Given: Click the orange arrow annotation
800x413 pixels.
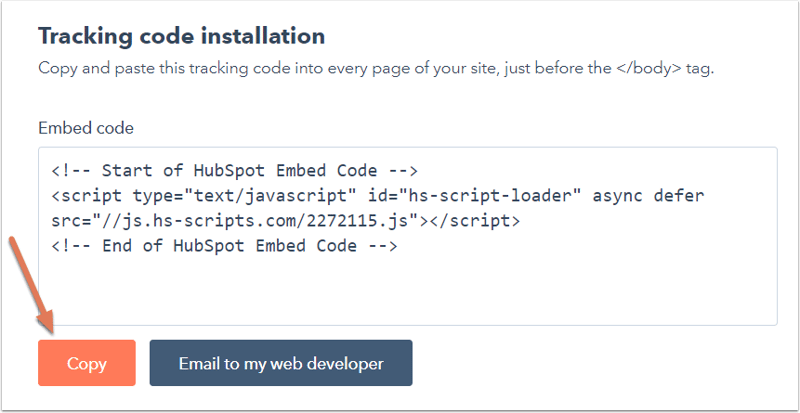Looking at the screenshot, I should click(x=29, y=285).
